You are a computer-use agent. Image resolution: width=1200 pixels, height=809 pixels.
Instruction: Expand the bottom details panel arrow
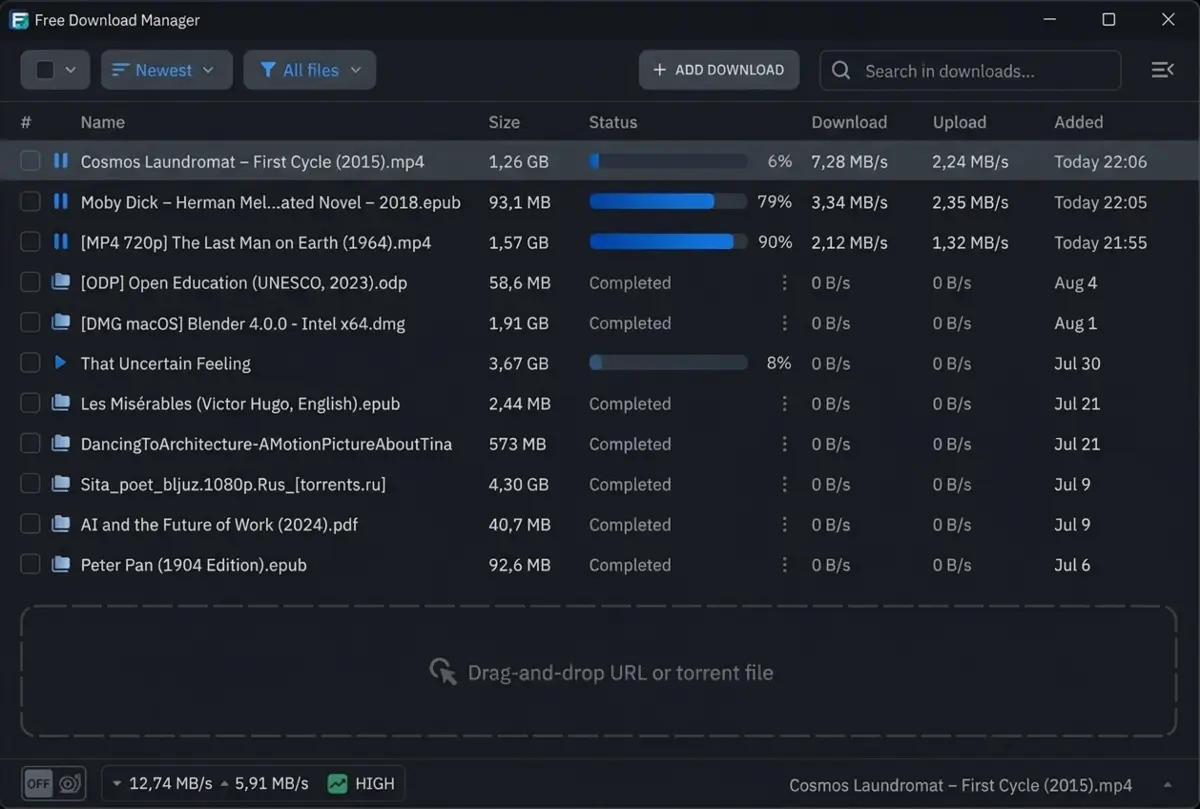coord(1167,785)
